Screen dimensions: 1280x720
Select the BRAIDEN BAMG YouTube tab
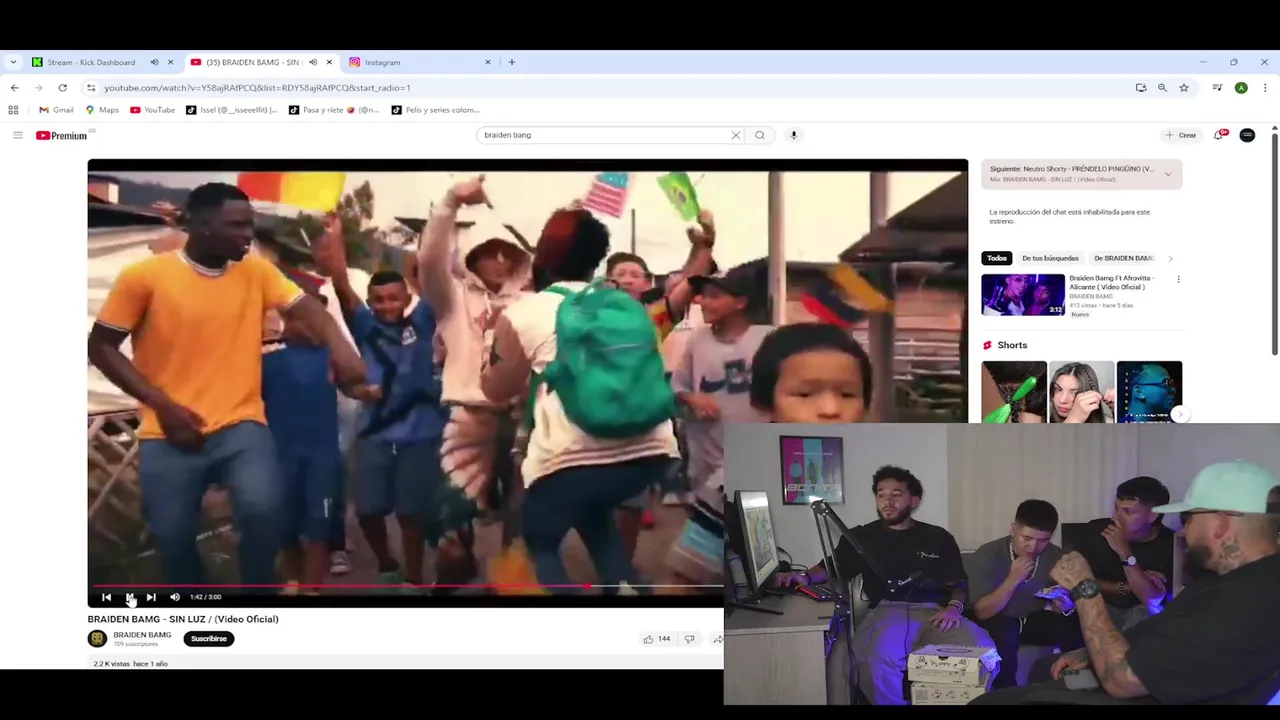250,62
